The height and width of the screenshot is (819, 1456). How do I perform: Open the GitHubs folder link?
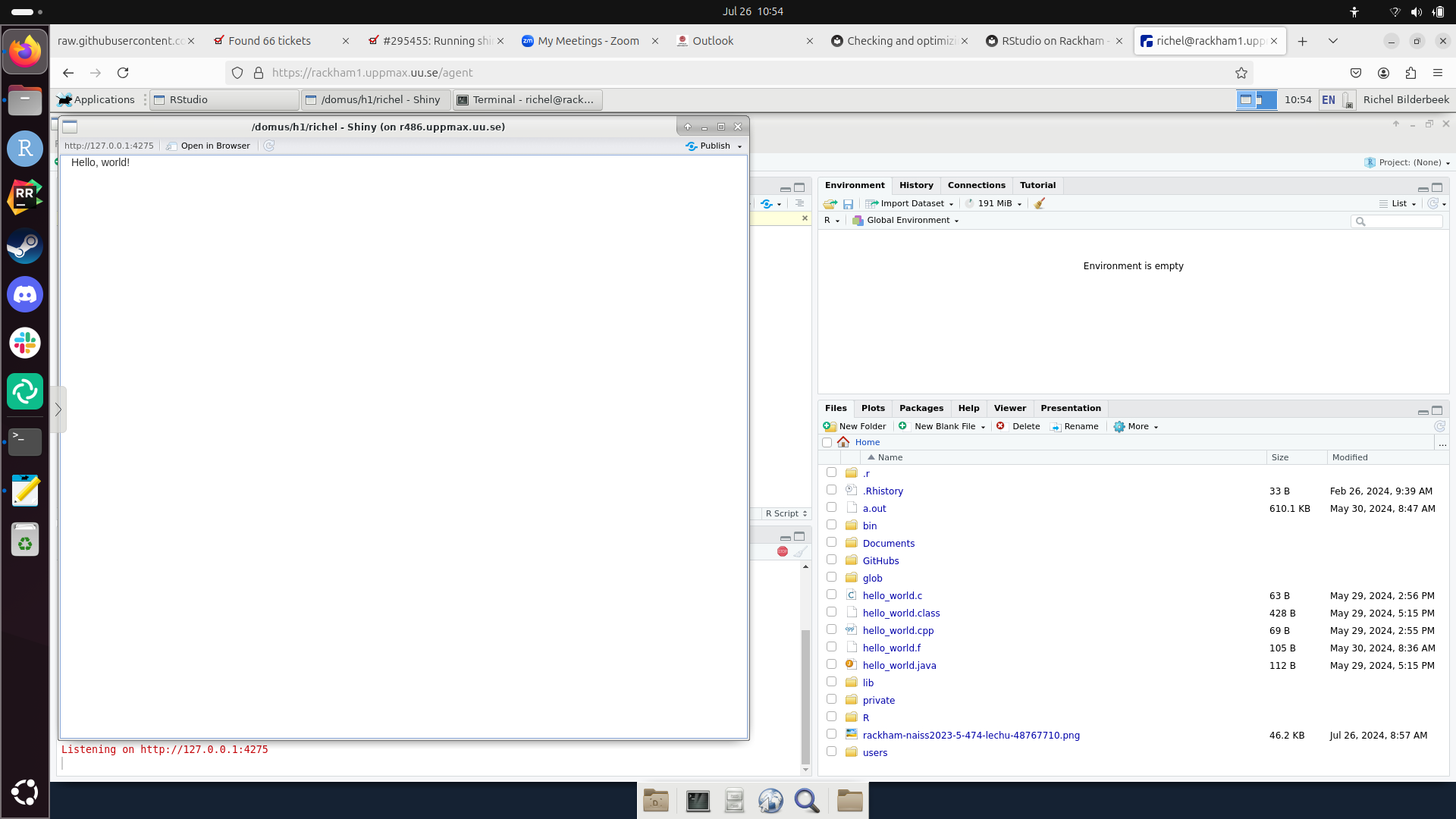pyautogui.click(x=880, y=560)
